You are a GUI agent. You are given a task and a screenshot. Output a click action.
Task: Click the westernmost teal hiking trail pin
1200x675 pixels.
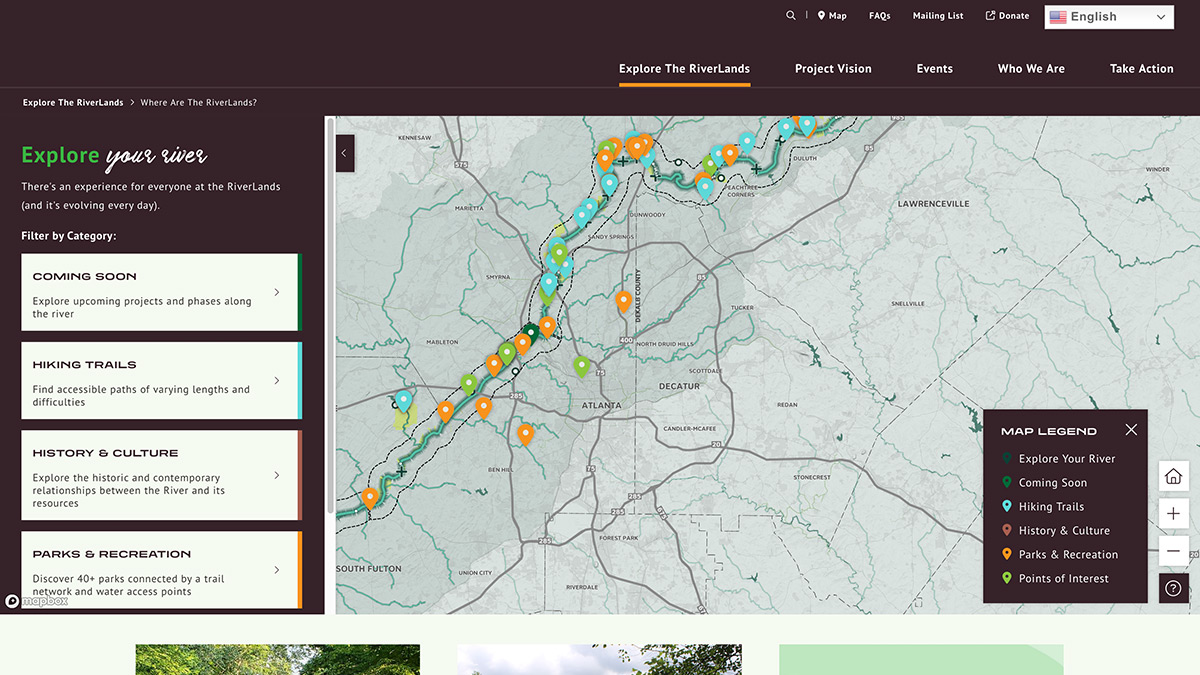pyautogui.click(x=404, y=400)
